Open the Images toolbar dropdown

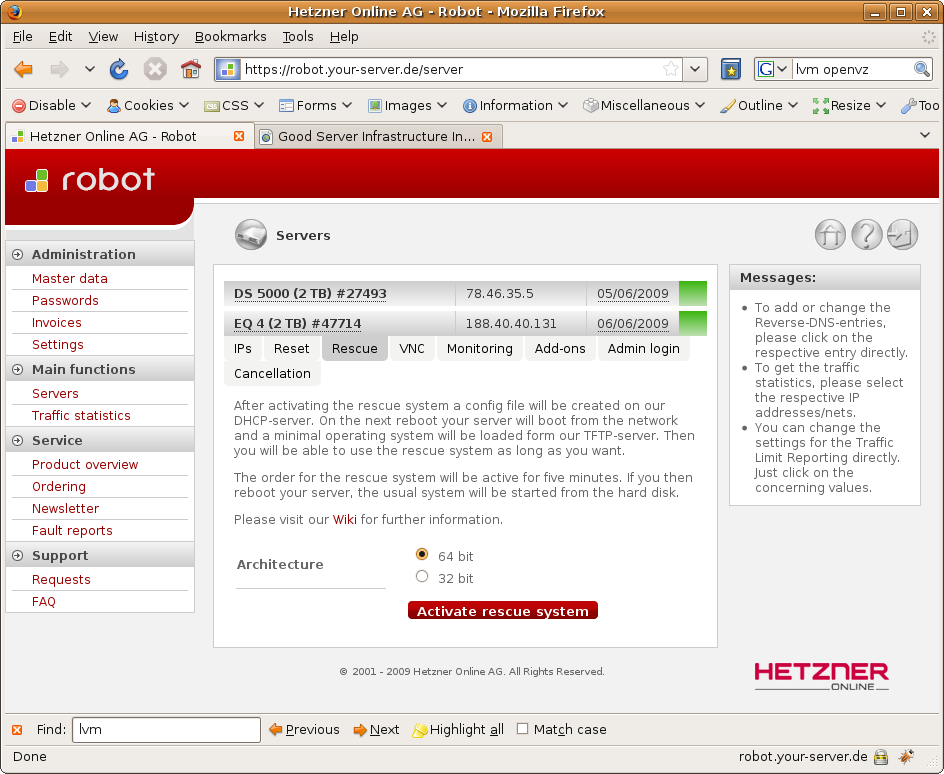coord(408,105)
